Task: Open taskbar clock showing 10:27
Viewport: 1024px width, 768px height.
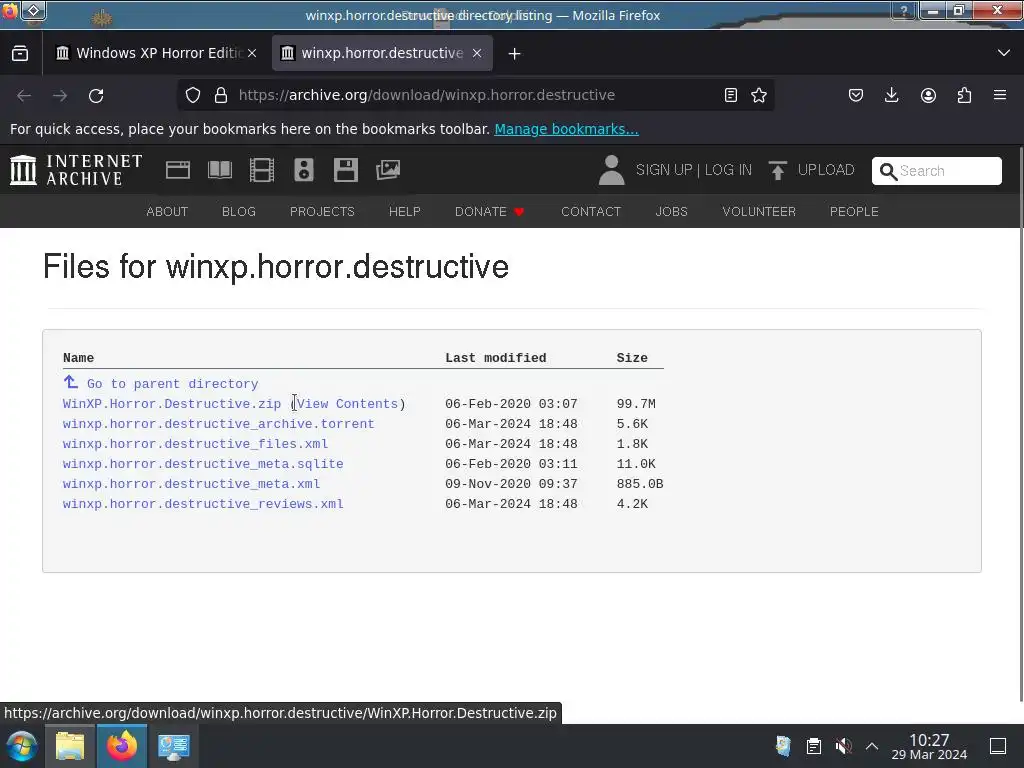Action: pos(929,746)
